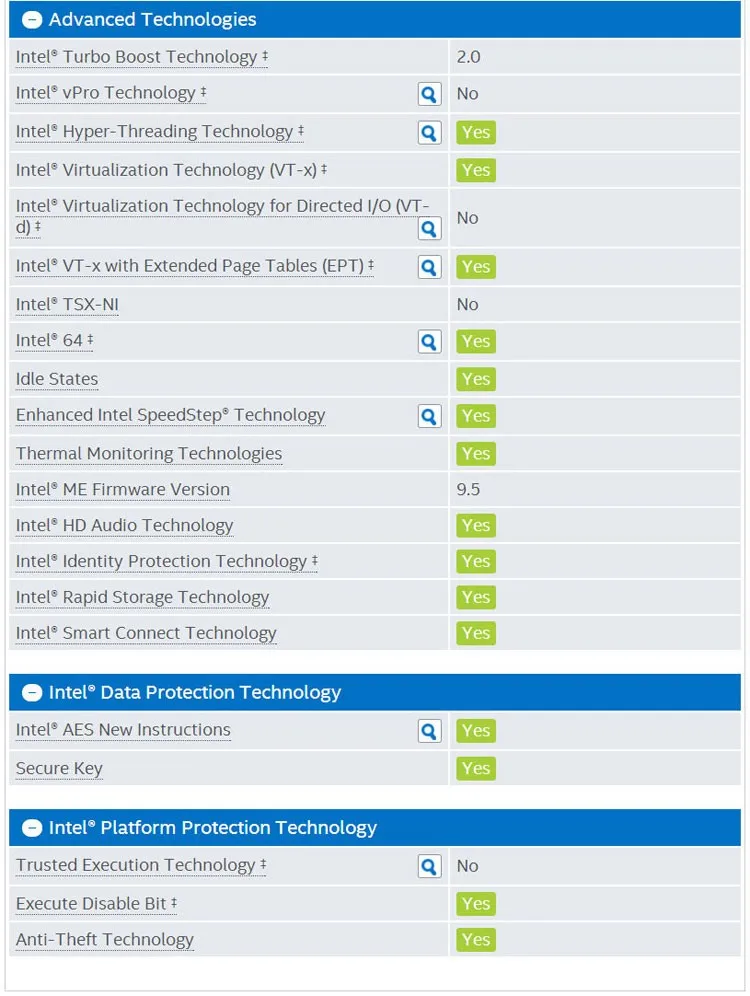Image resolution: width=750 pixels, height=996 pixels.
Task: Open the magnifier next to Enhanced Intel SpeedStep
Action: coord(429,417)
